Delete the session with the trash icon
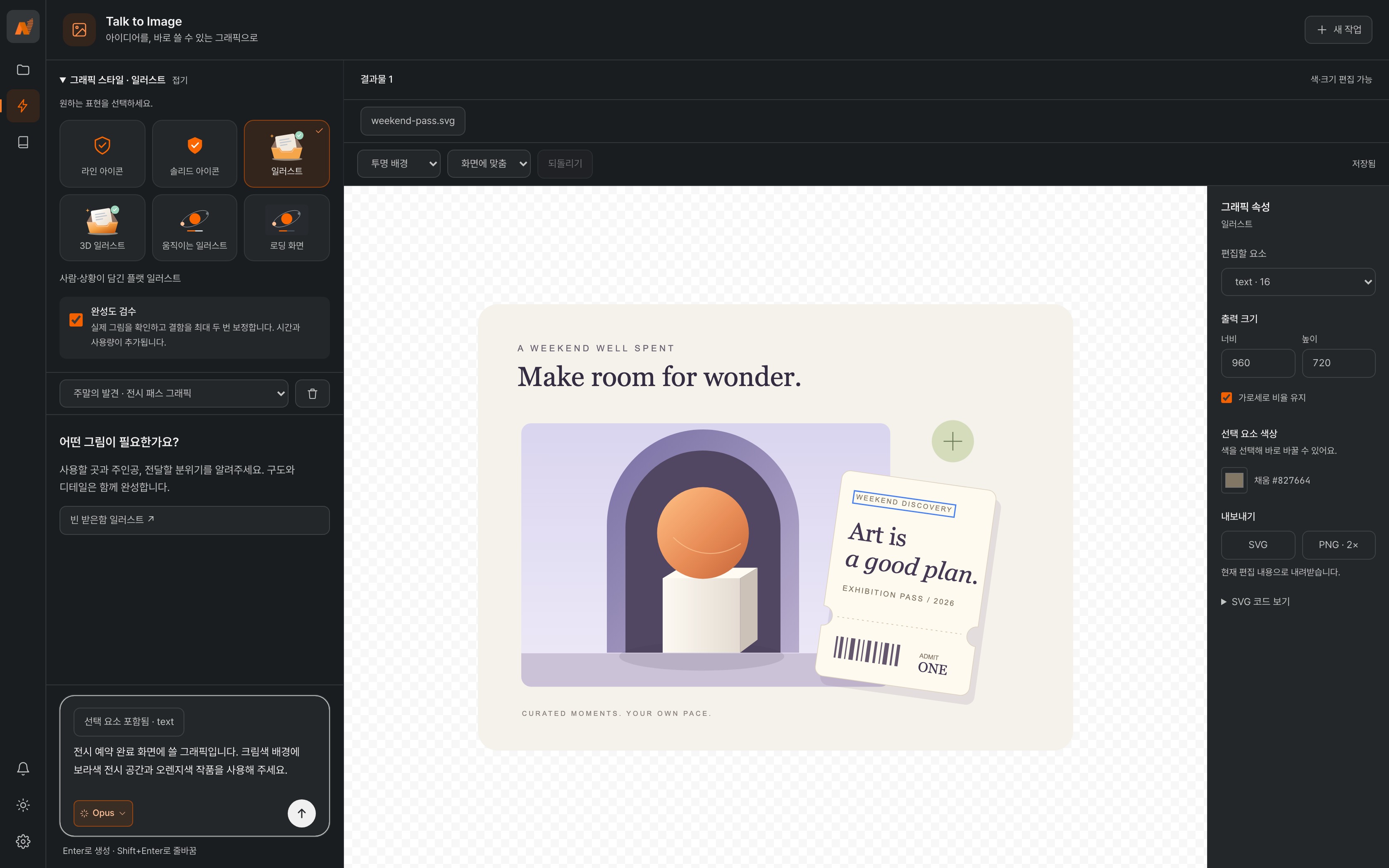 (x=312, y=393)
